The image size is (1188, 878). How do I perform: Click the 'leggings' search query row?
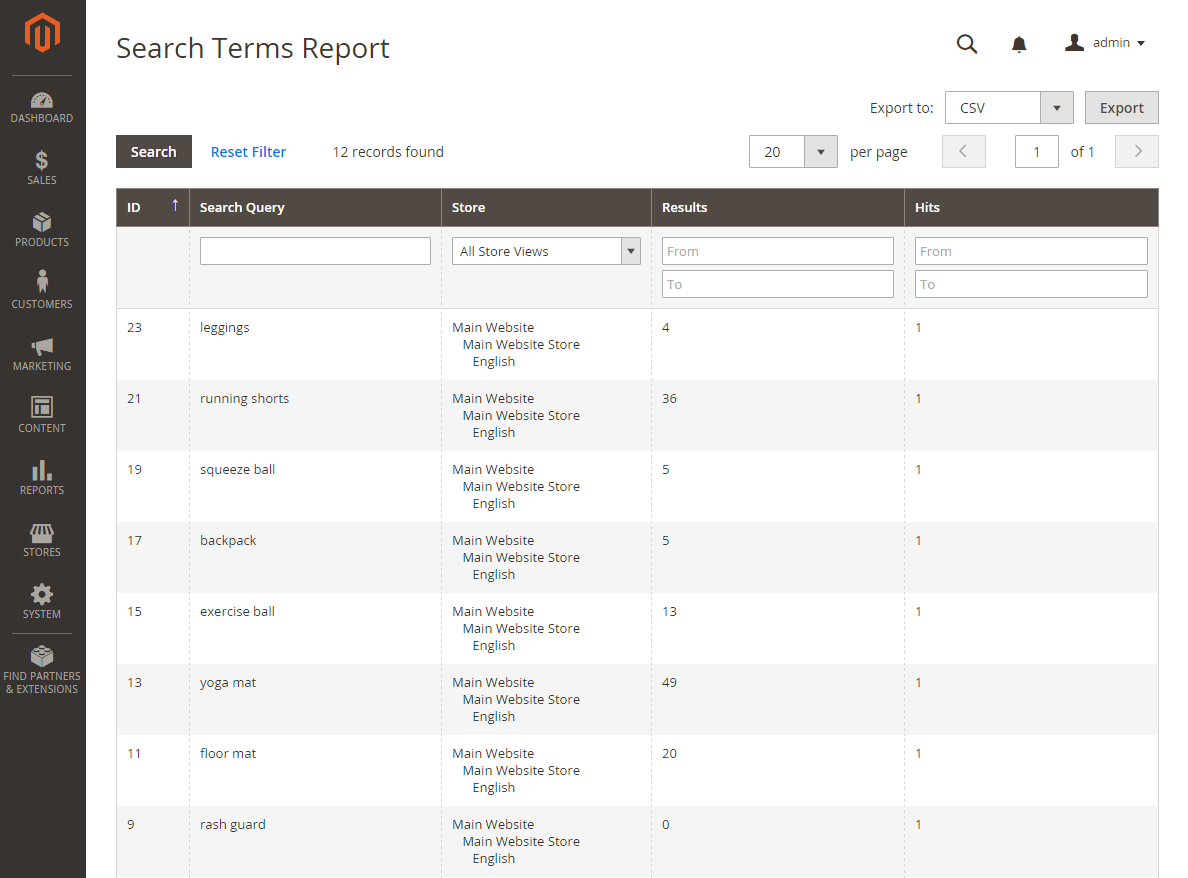click(637, 345)
